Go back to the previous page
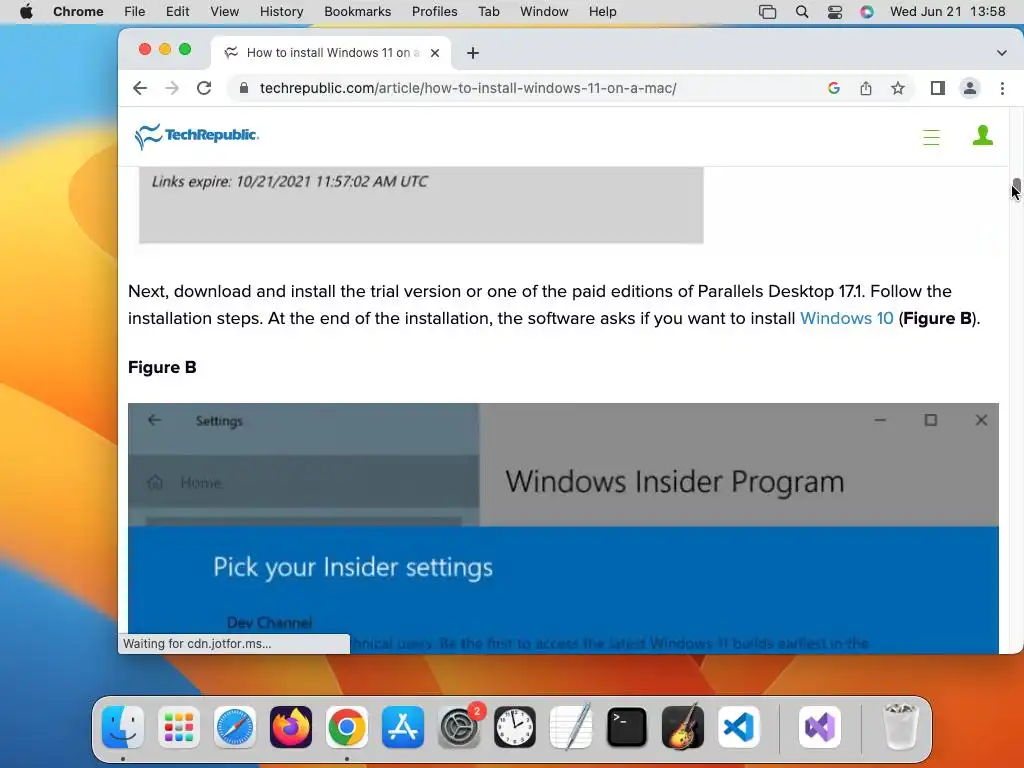1024x768 pixels. click(140, 88)
